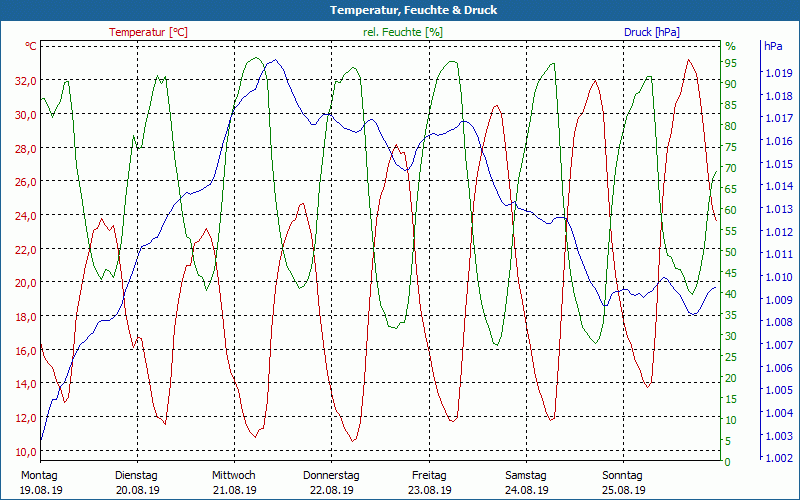The width and height of the screenshot is (800, 500).
Task: Click the green % unit label on the humidity axis
Action: (x=730, y=46)
